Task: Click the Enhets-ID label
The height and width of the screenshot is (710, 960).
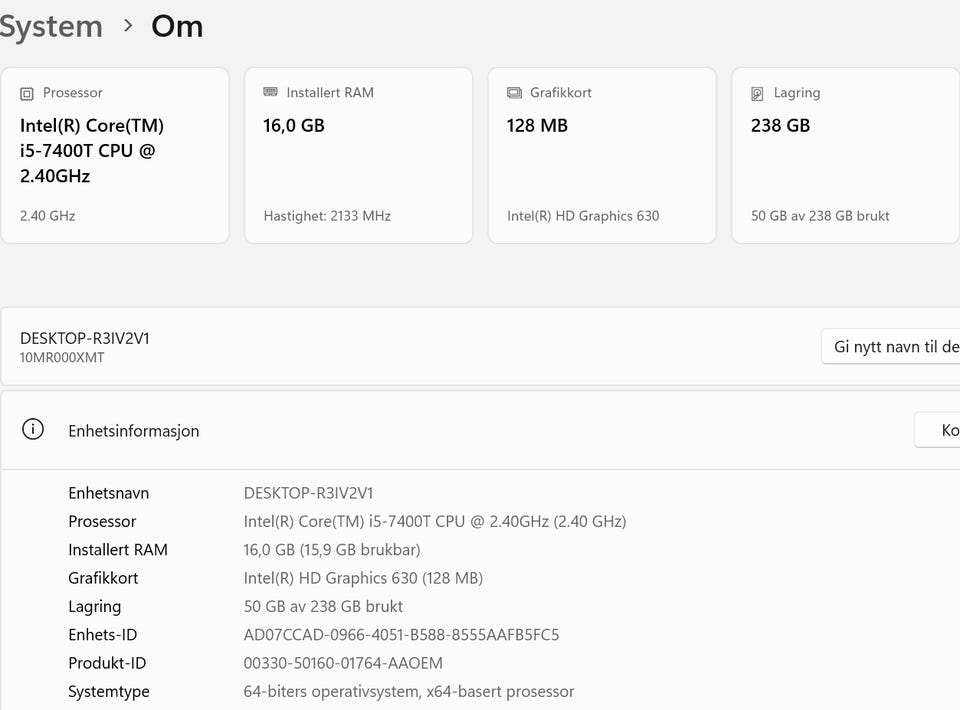Action: [x=102, y=635]
